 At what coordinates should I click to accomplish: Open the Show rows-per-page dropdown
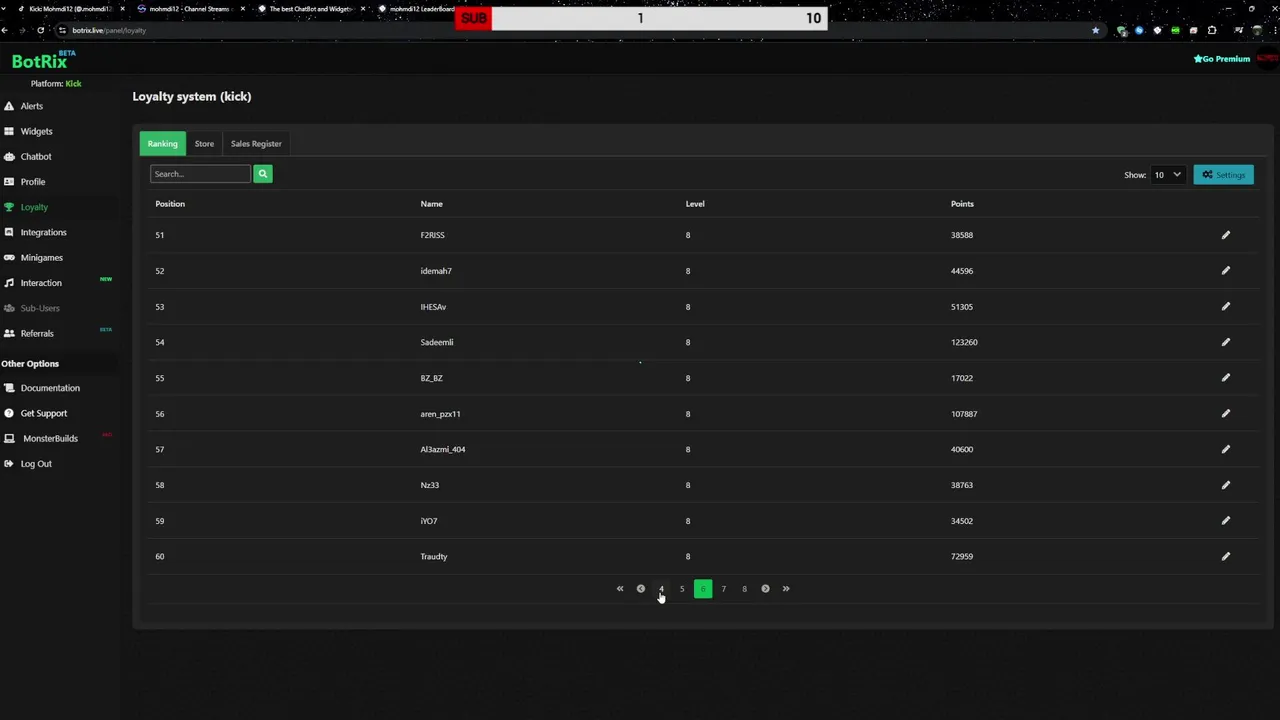1167,175
